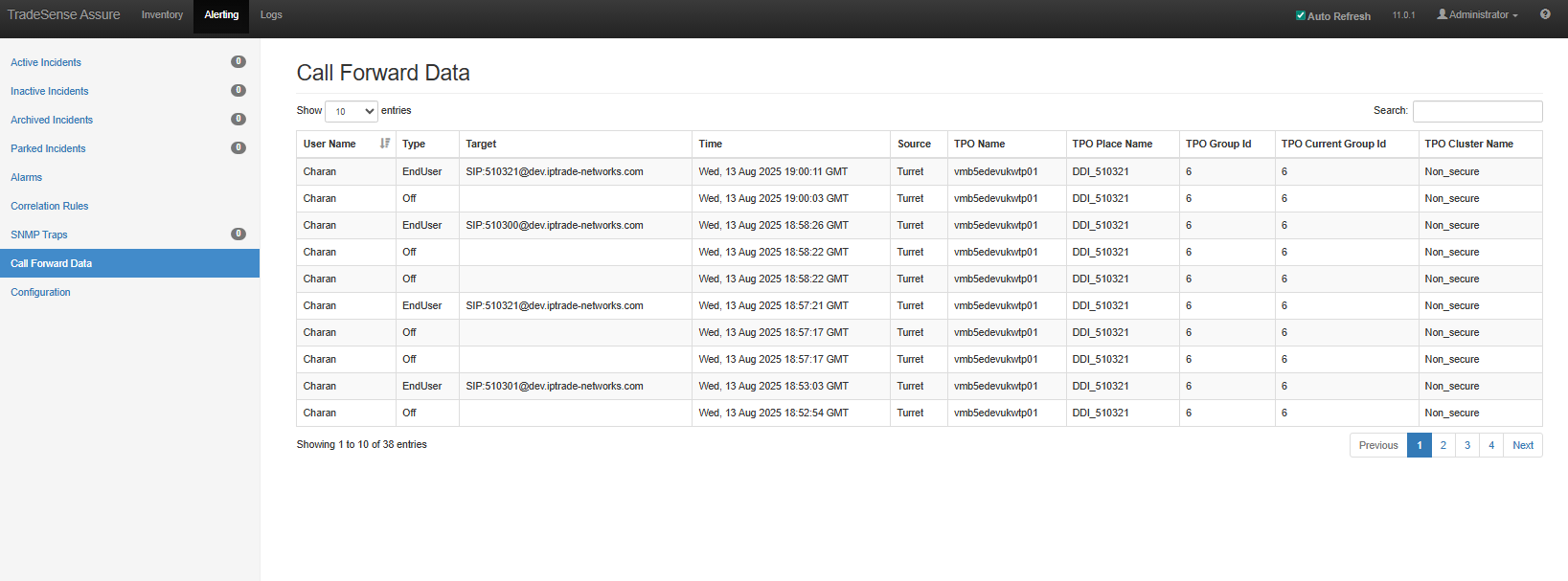Image resolution: width=1568 pixels, height=581 pixels.
Task: Click the version 11.0.1 label
Action: (1403, 15)
